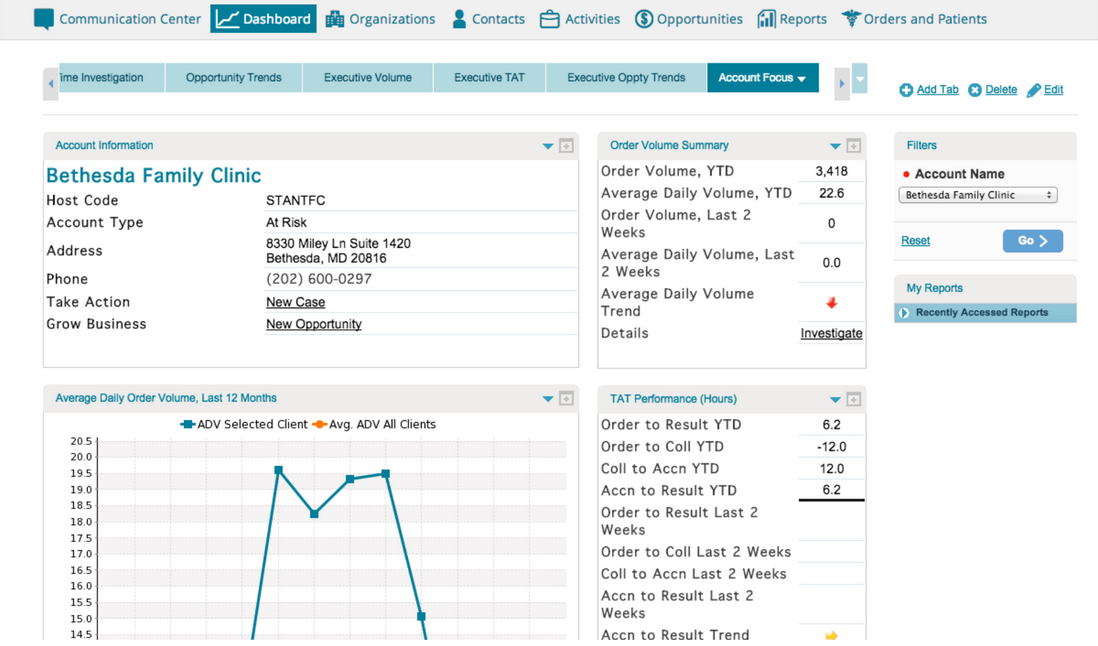Click the Avg. ADV All Clients legend marker

319,424
